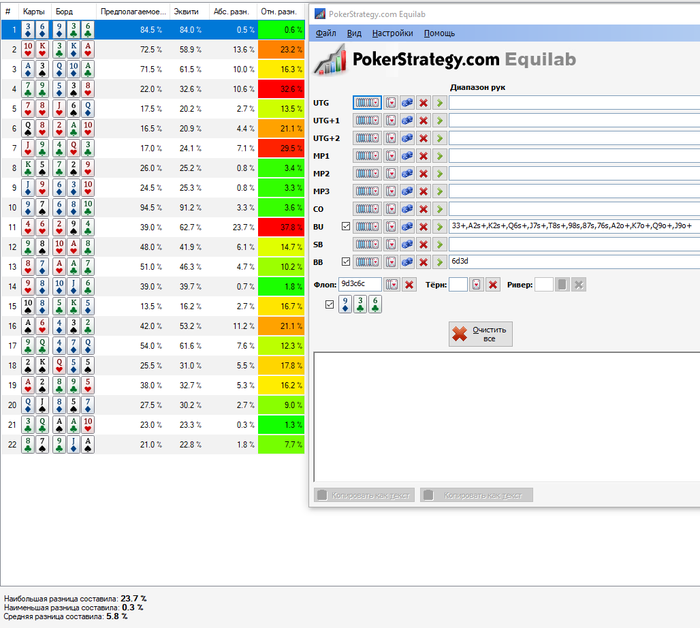The height and width of the screenshot is (628, 700).
Task: Click the red 32.6 % cell in row 4
Action: tap(281, 89)
